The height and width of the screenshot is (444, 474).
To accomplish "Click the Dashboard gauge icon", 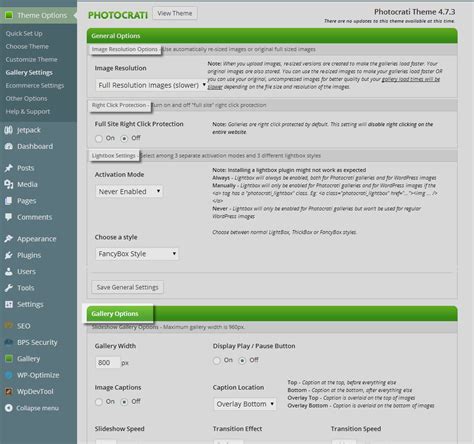I will (9, 146).
